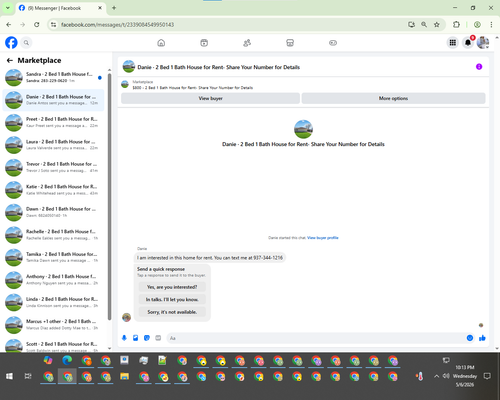Image resolution: width=500 pixels, height=400 pixels.
Task: Open the purple conversation info icon
Action: (x=479, y=67)
